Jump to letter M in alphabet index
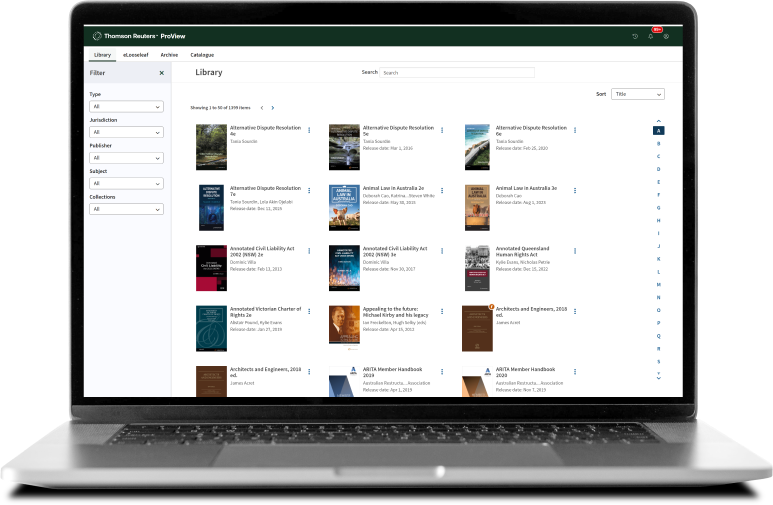 659,285
